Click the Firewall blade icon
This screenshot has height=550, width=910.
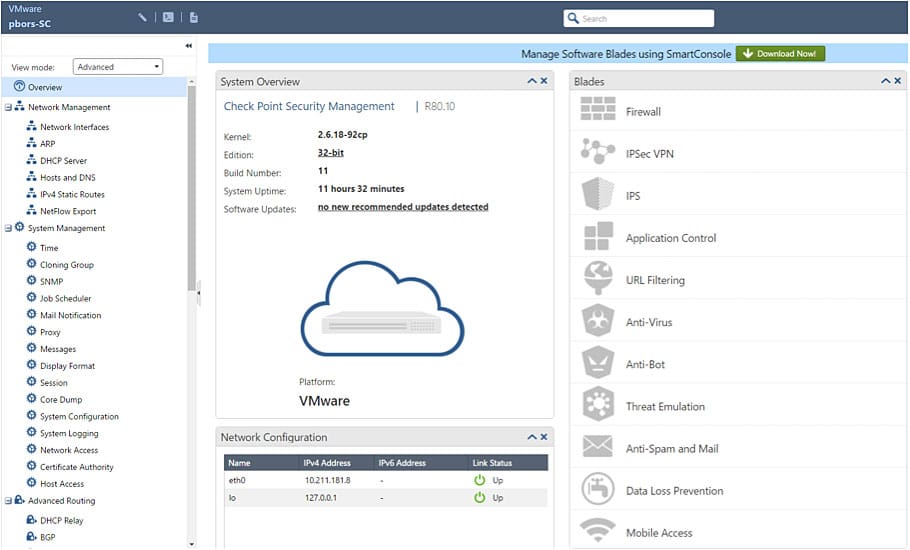[x=598, y=108]
